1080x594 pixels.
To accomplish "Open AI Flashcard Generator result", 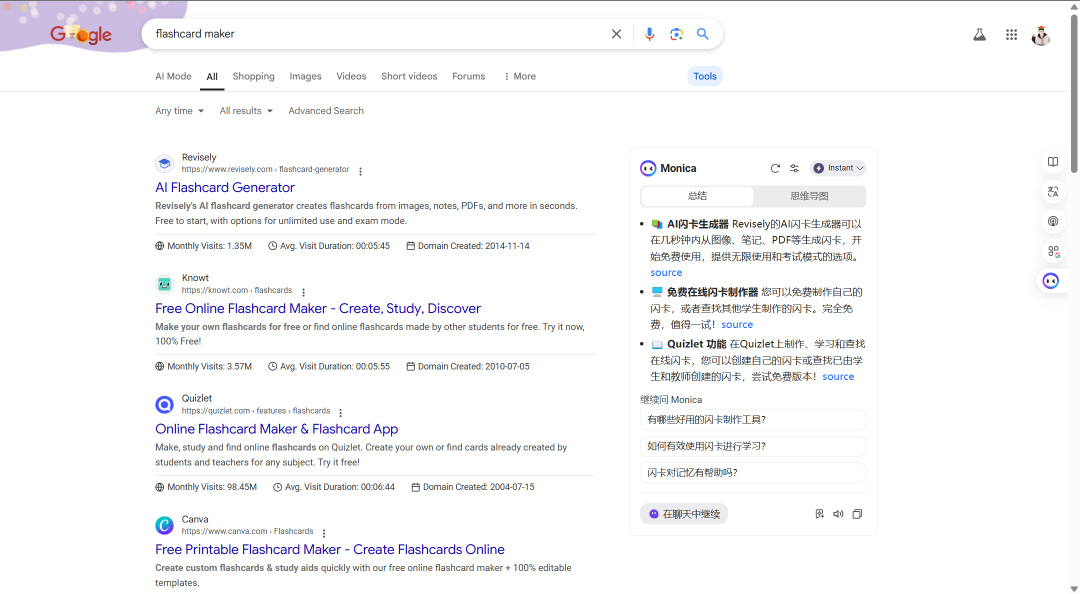I will click(x=225, y=187).
